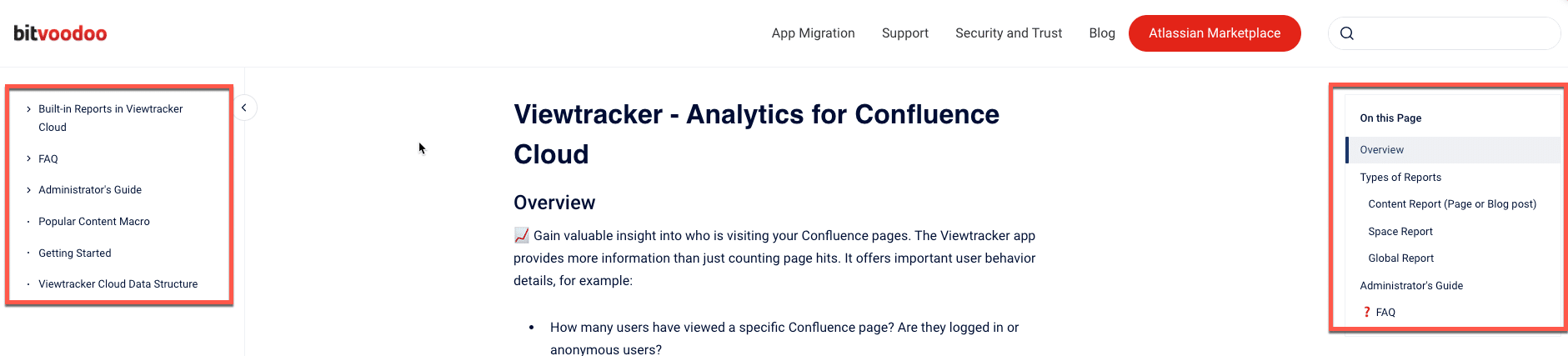1568x356 pixels.
Task: Open App Migration in the top menu
Action: 813,33
